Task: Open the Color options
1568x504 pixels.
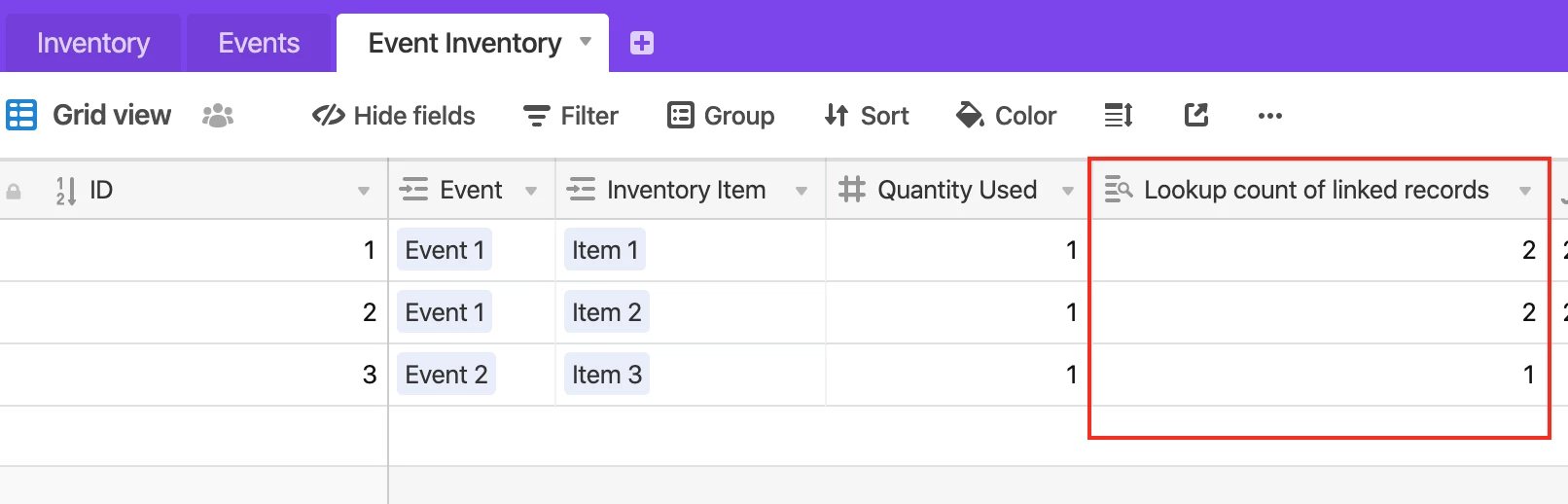Action: click(x=1007, y=116)
